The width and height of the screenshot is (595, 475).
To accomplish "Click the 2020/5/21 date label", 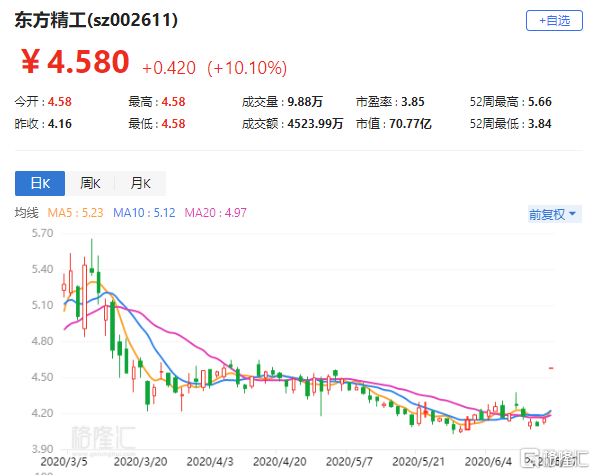I will (418, 462).
